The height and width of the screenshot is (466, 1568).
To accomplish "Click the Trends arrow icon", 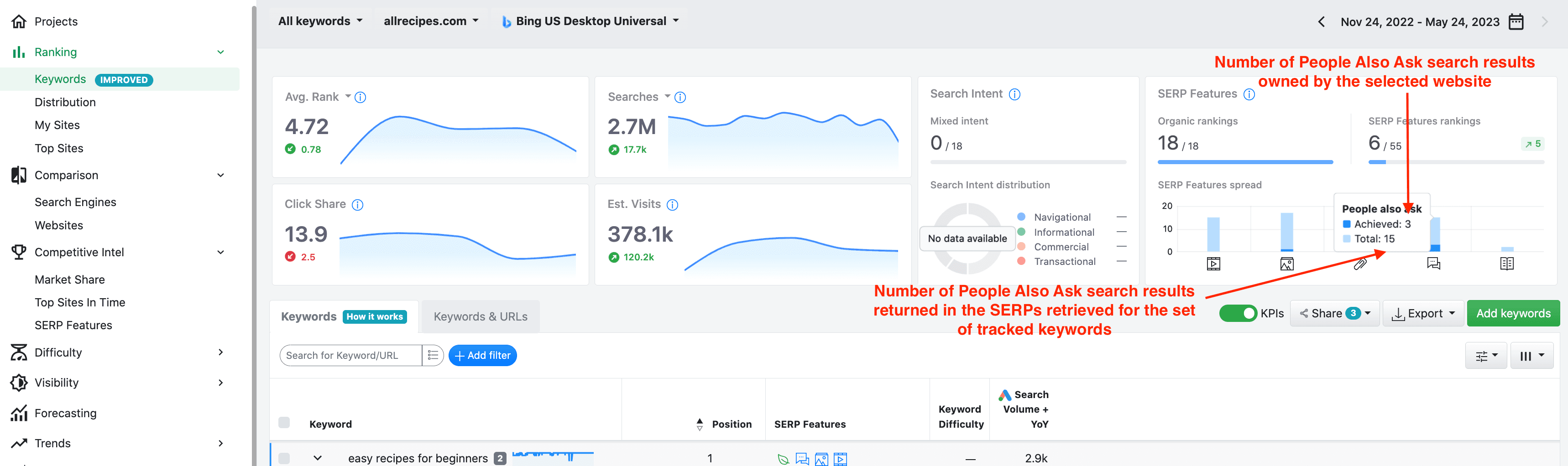I will 19,444.
